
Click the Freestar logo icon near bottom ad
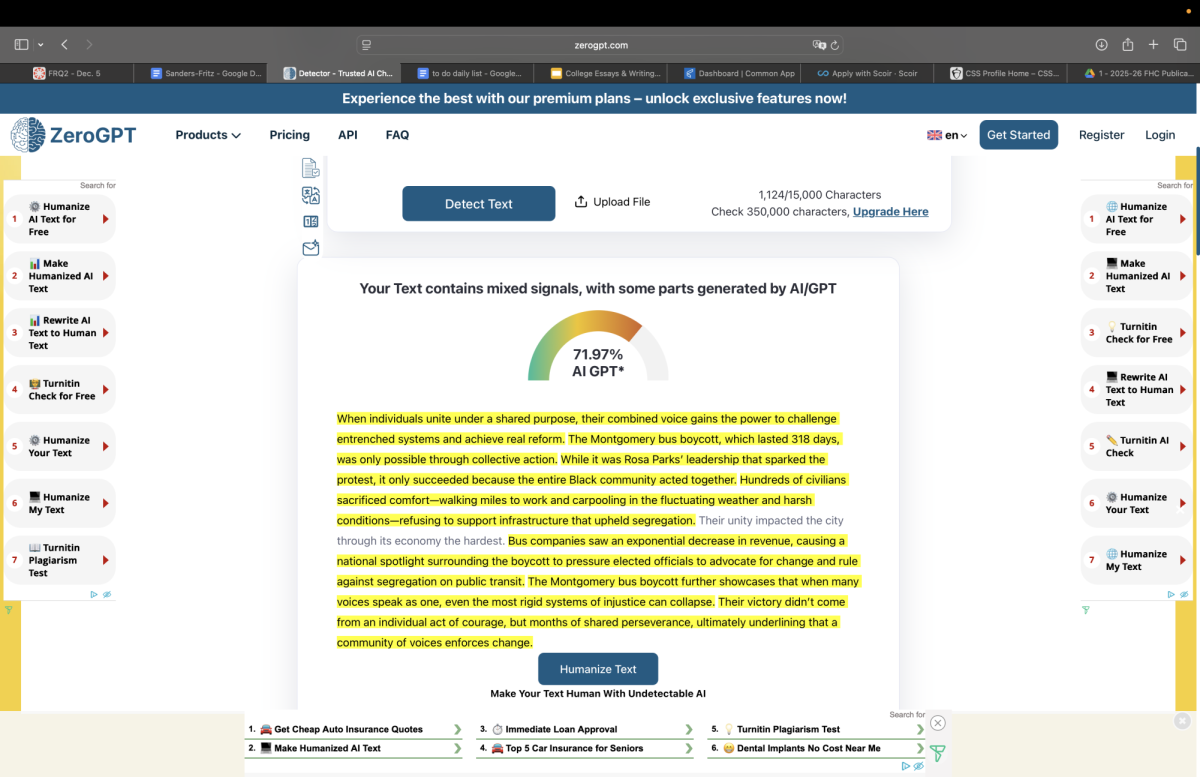pos(937,753)
